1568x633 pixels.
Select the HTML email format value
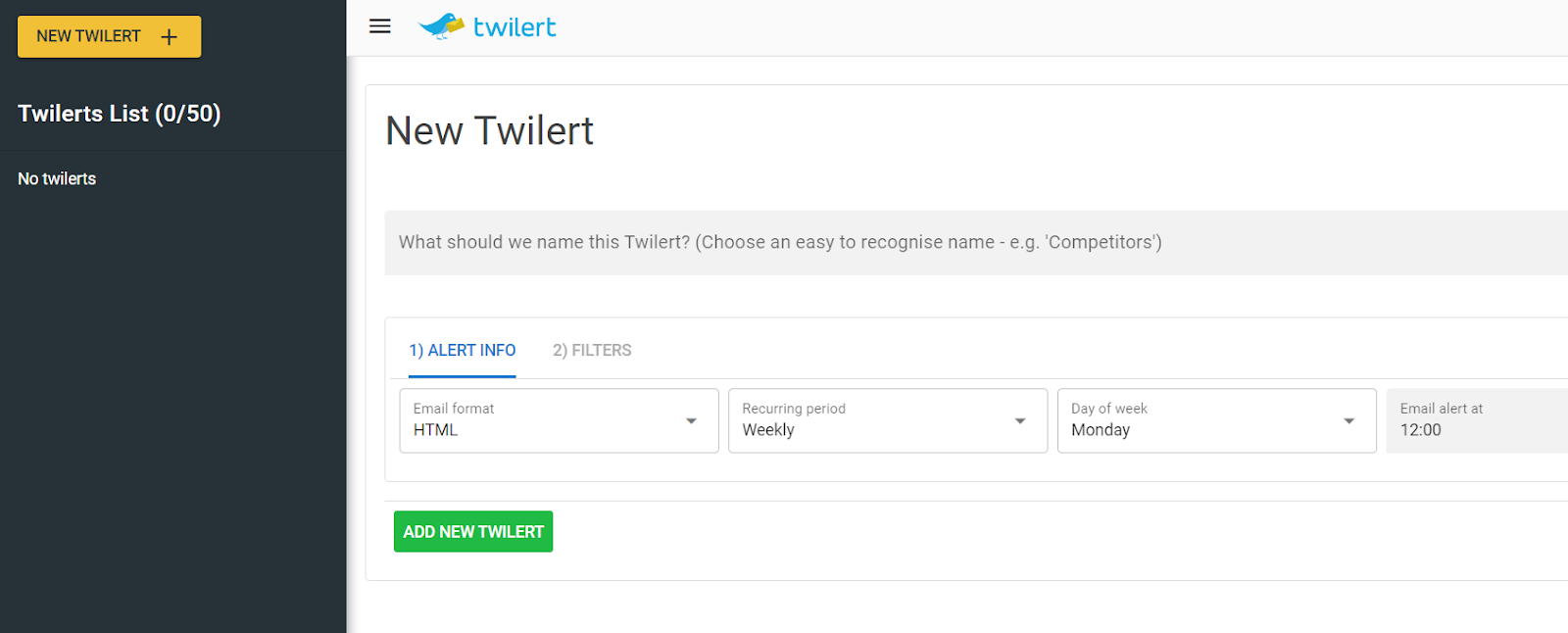pos(438,429)
